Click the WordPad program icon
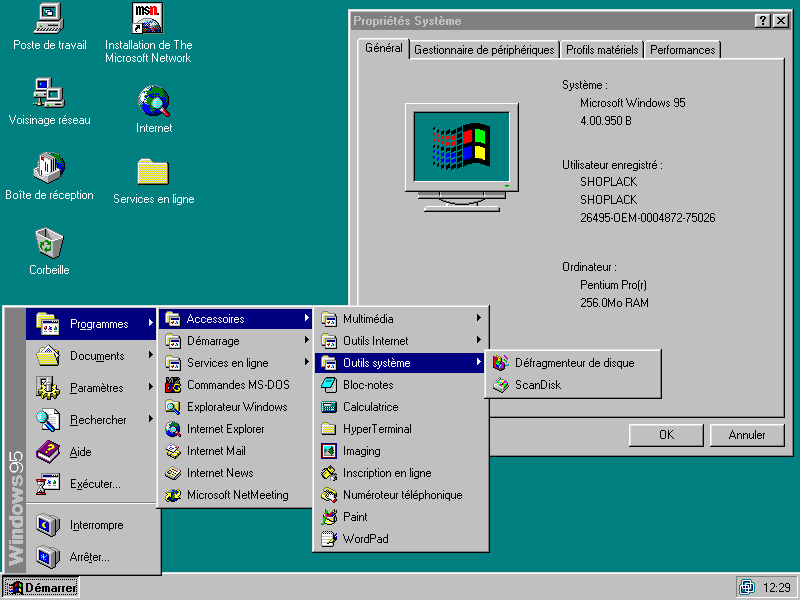This screenshot has width=800, height=600. click(329, 539)
